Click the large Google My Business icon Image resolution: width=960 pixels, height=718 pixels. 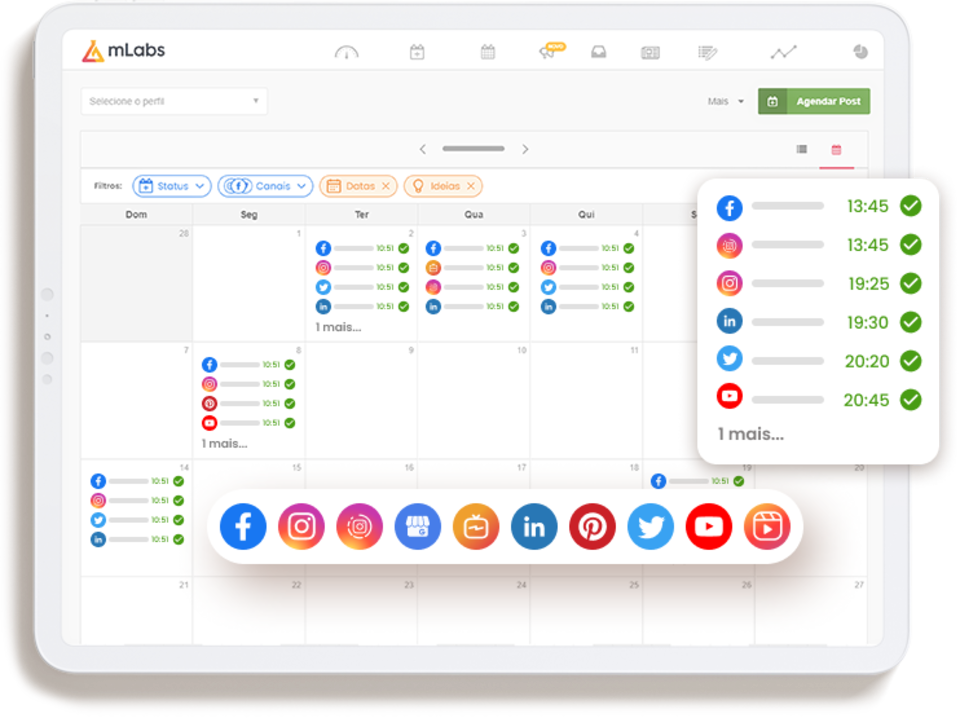(x=418, y=526)
